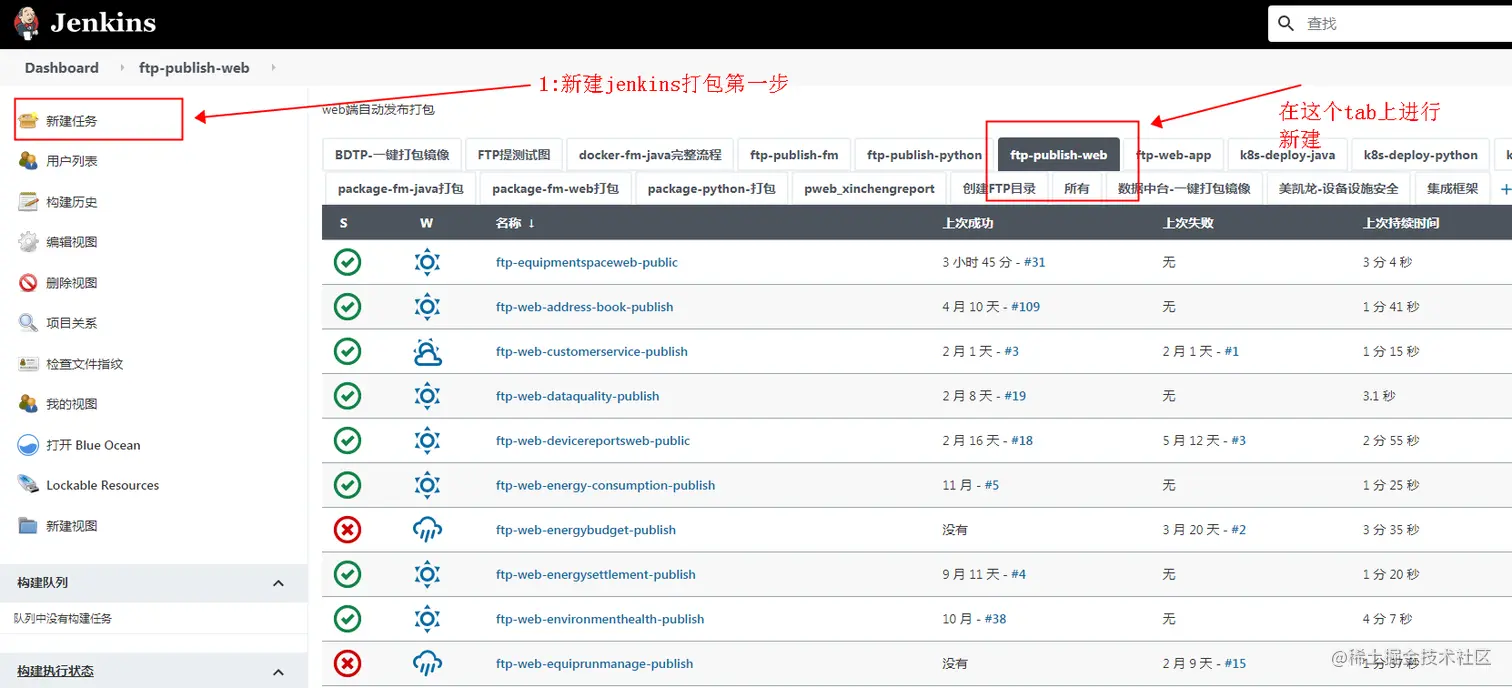
Task: Click failed status icon for ftp-web-equiprunmanage-publish
Action: pyautogui.click(x=347, y=663)
